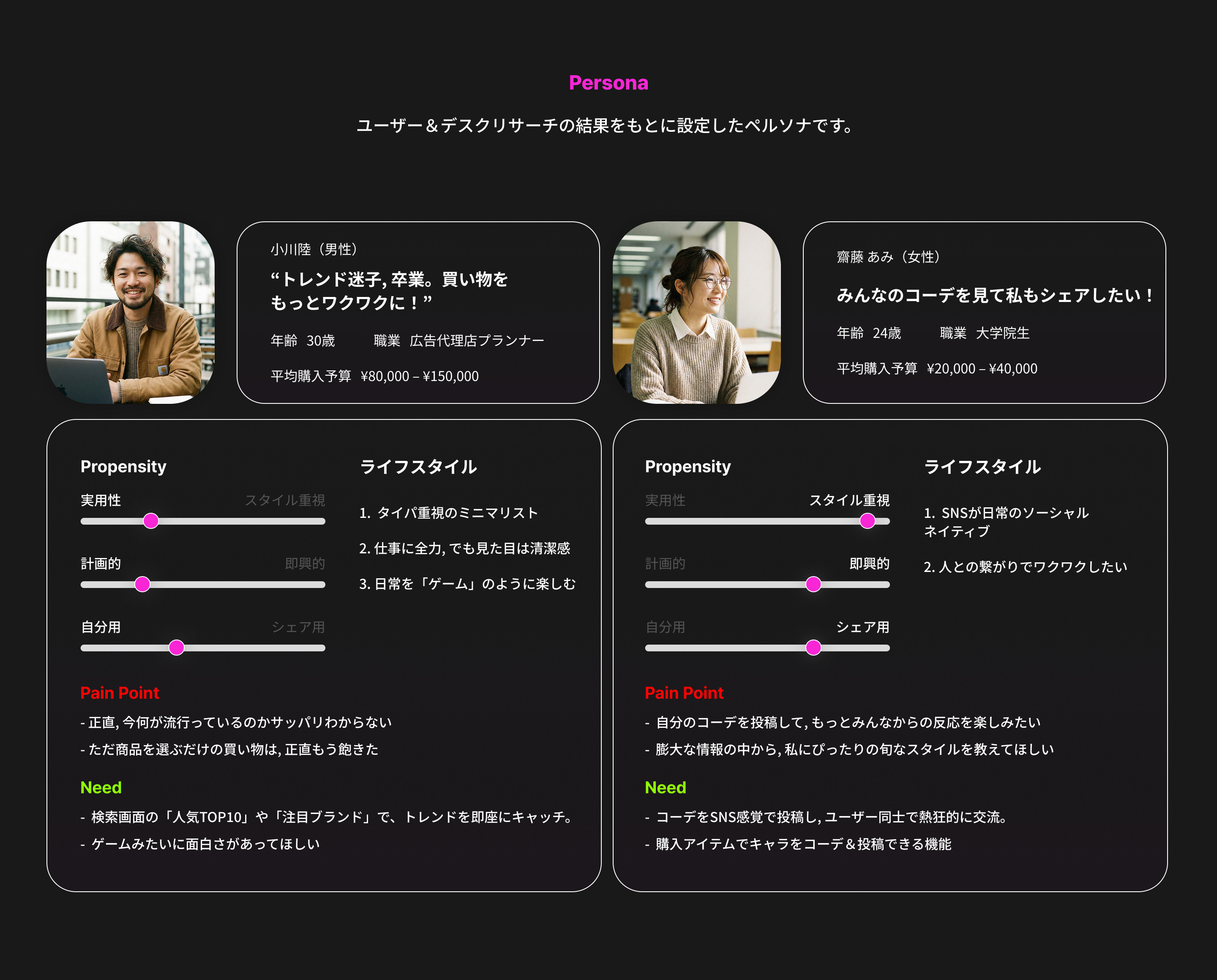
Task: Click the budget text ¥80,000 – ¥150,000
Action: (x=420, y=376)
